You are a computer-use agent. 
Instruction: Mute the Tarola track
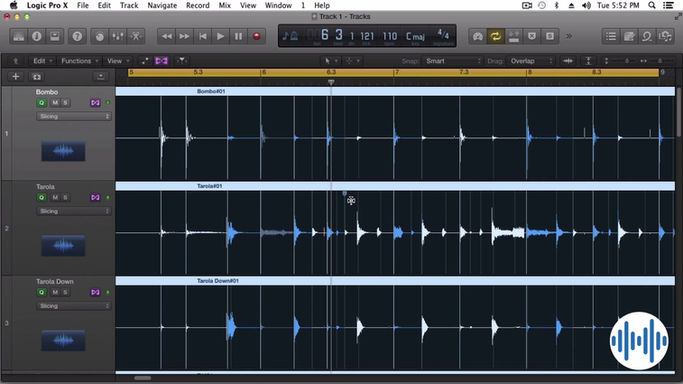tap(55, 198)
